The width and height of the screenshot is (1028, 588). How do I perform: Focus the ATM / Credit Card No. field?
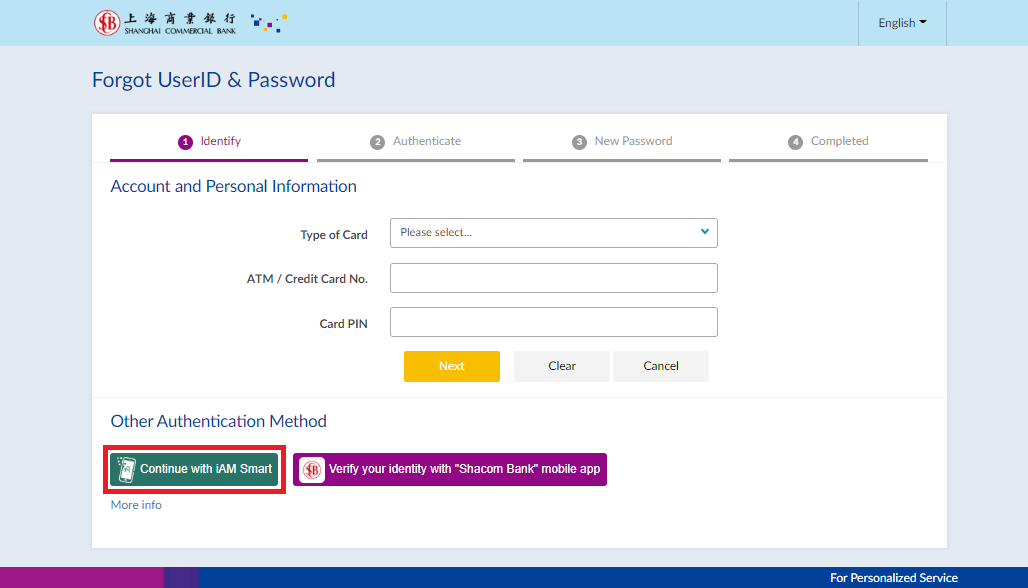click(x=553, y=278)
